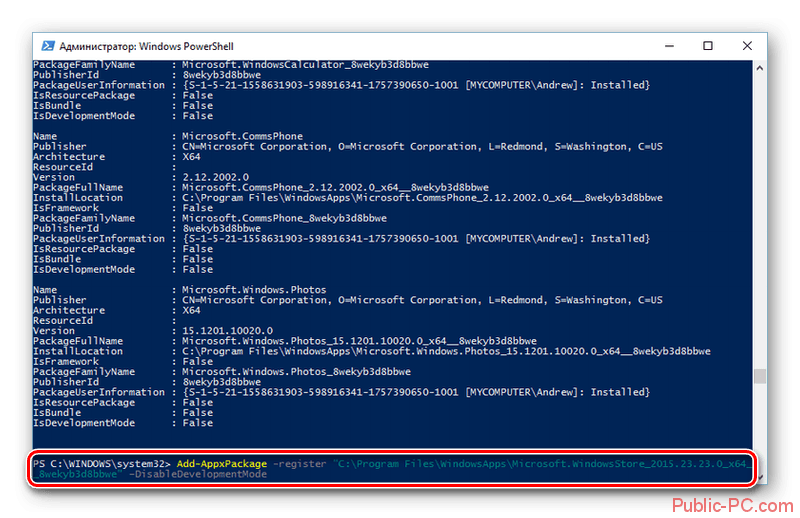Click the 'Microsoft.CommsPhone' Name value
Viewport: 800px width, 518px height.
click(x=242, y=136)
